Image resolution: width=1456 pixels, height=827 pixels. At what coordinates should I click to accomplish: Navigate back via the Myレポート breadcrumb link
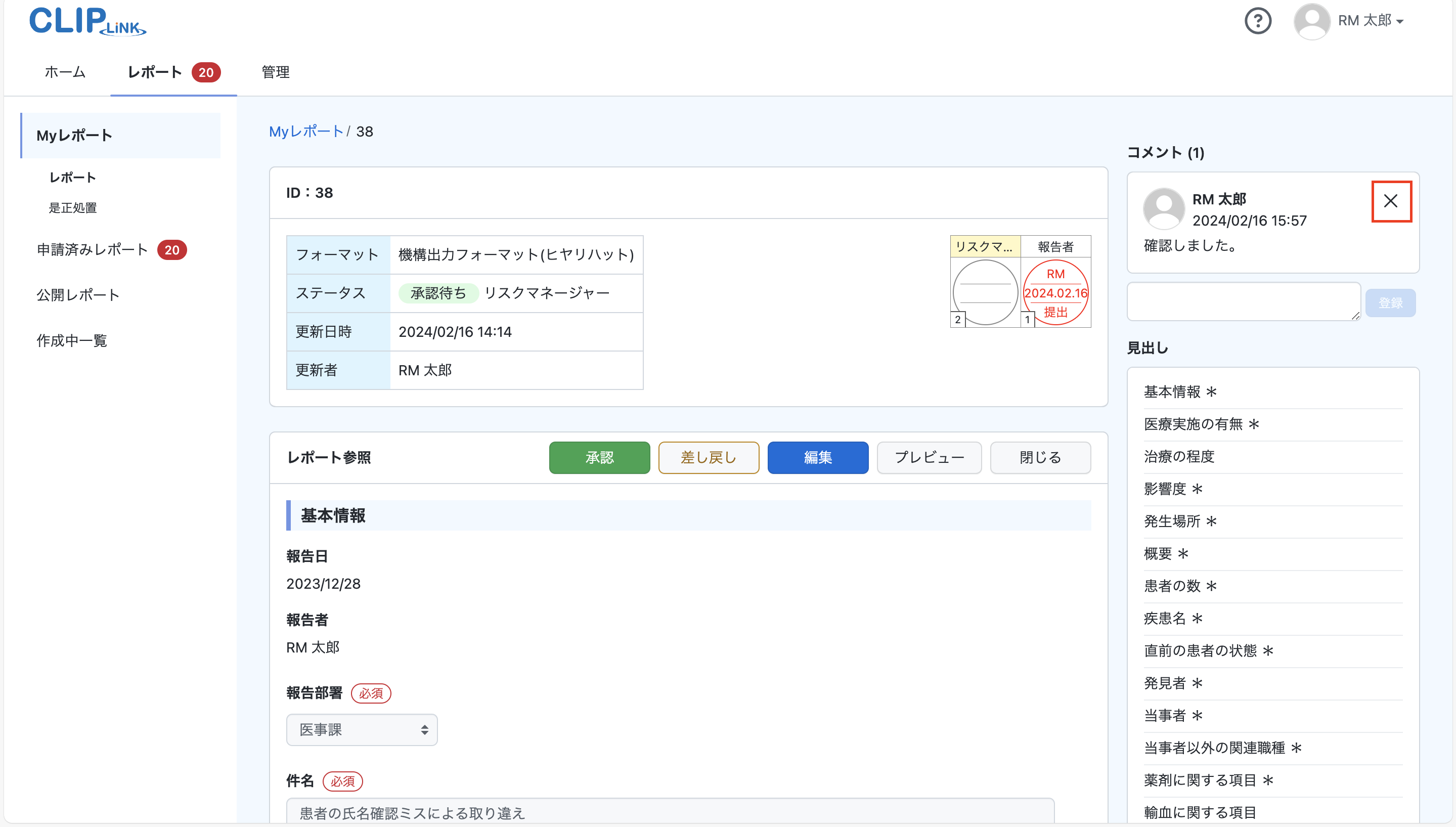(306, 131)
